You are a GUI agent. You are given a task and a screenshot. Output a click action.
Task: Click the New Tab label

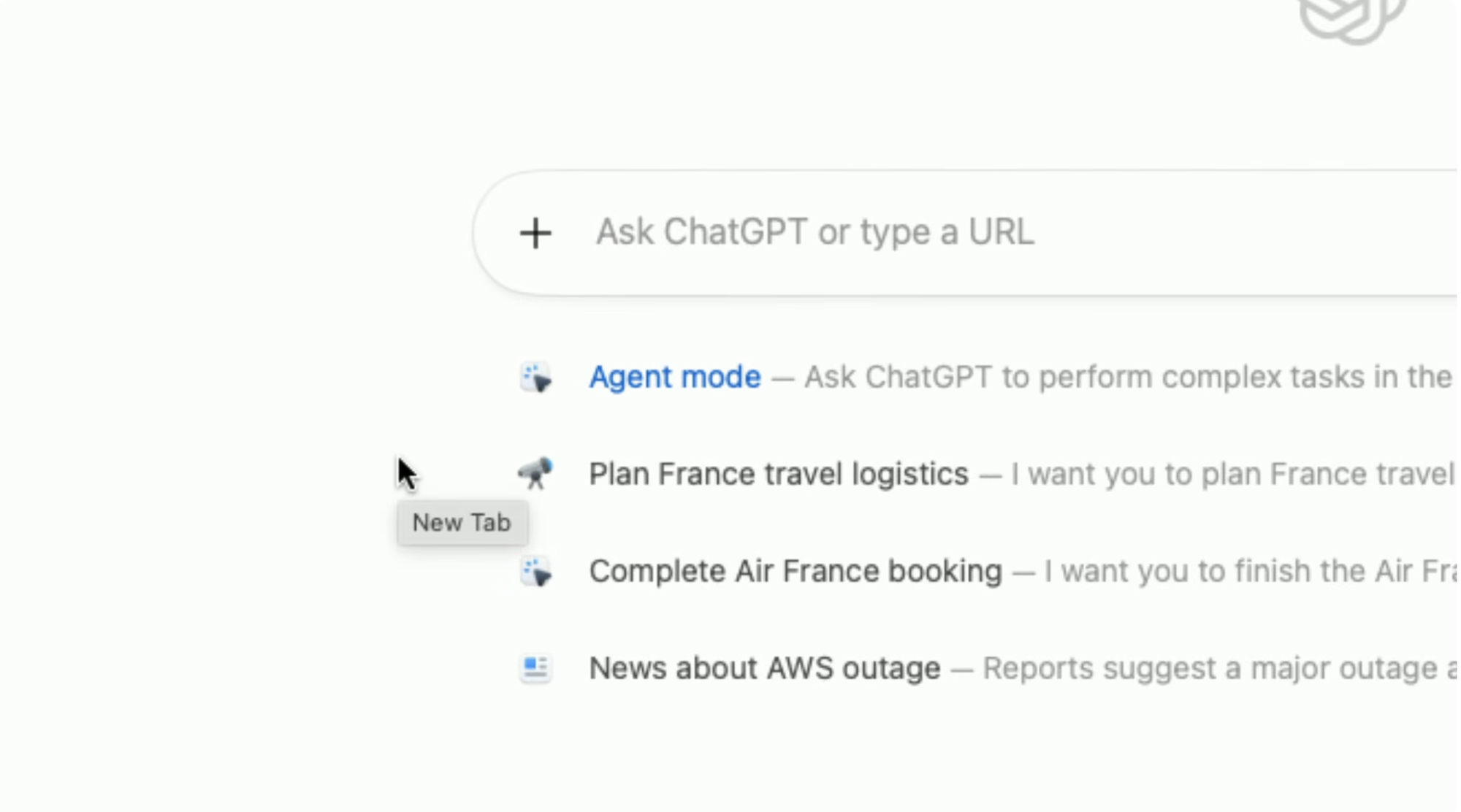462,523
